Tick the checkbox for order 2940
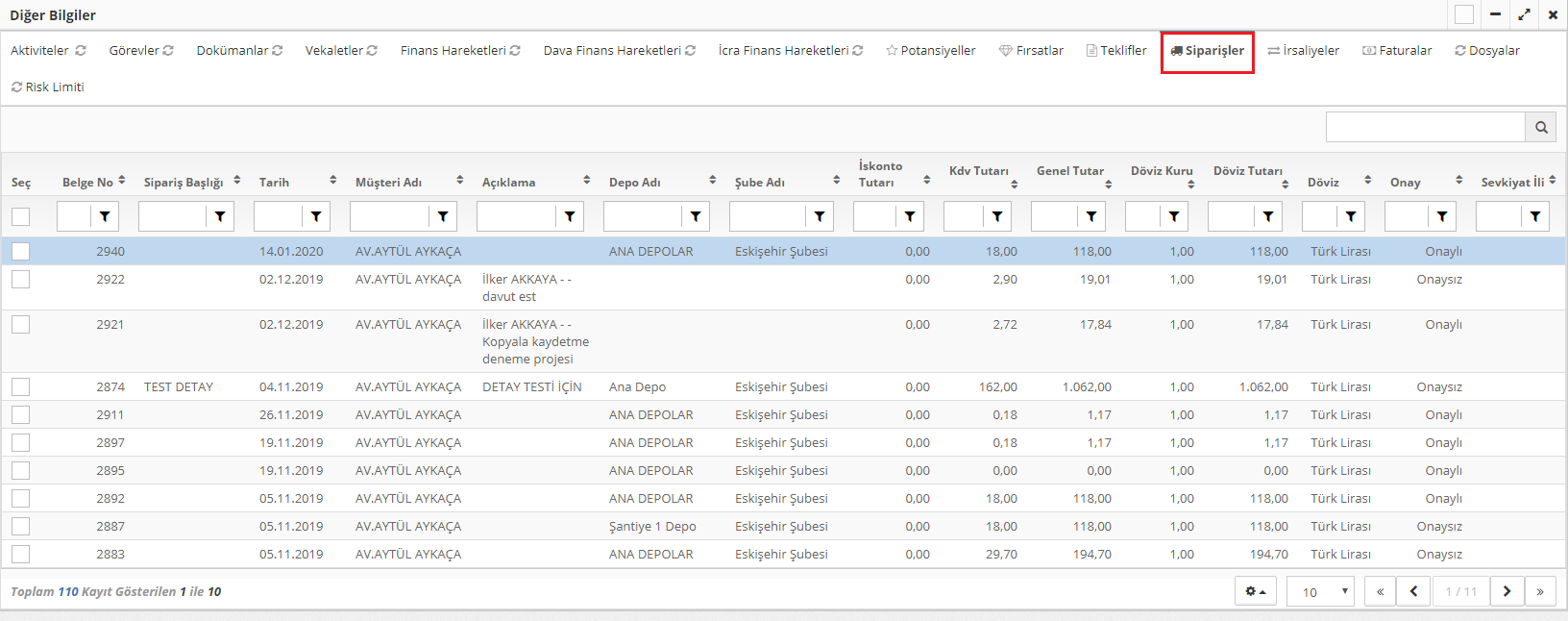 tap(21, 252)
